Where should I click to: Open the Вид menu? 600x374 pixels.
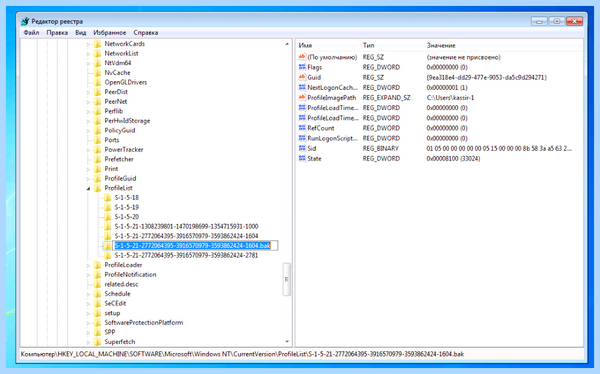coord(80,33)
